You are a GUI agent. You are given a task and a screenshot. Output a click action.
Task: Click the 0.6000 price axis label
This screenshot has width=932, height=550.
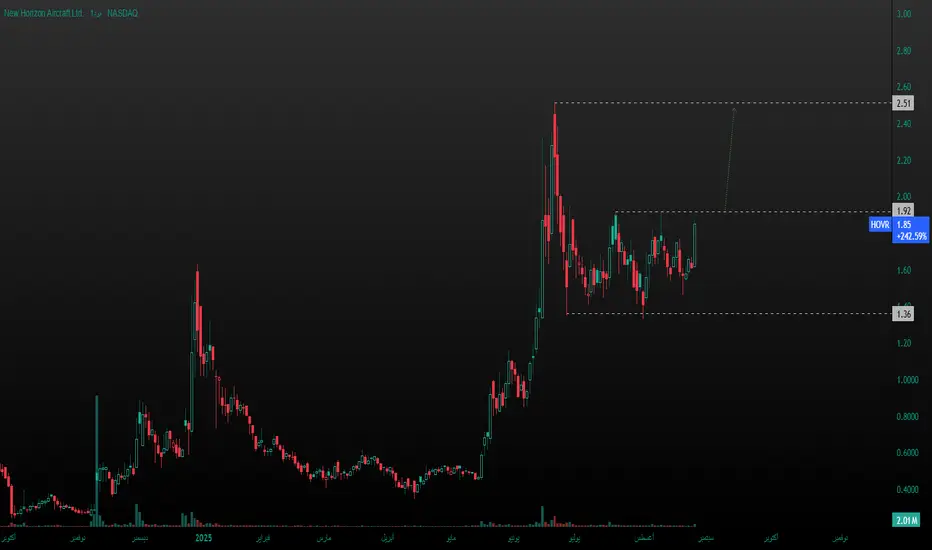coord(907,452)
